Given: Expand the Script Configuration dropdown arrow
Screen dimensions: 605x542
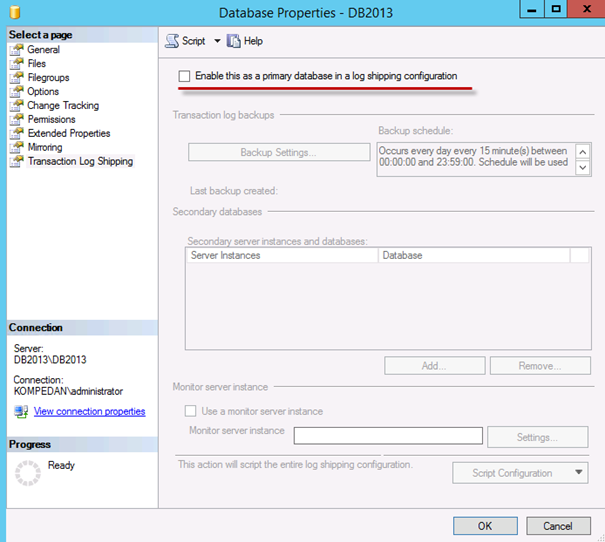Looking at the screenshot, I should 578,473.
